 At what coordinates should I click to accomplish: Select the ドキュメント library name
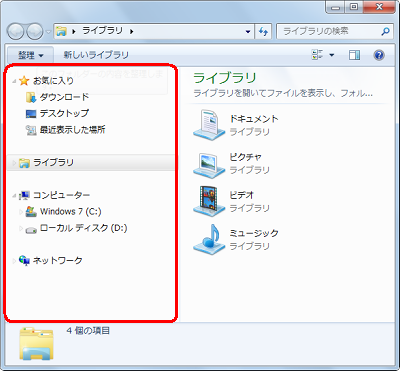point(254,119)
